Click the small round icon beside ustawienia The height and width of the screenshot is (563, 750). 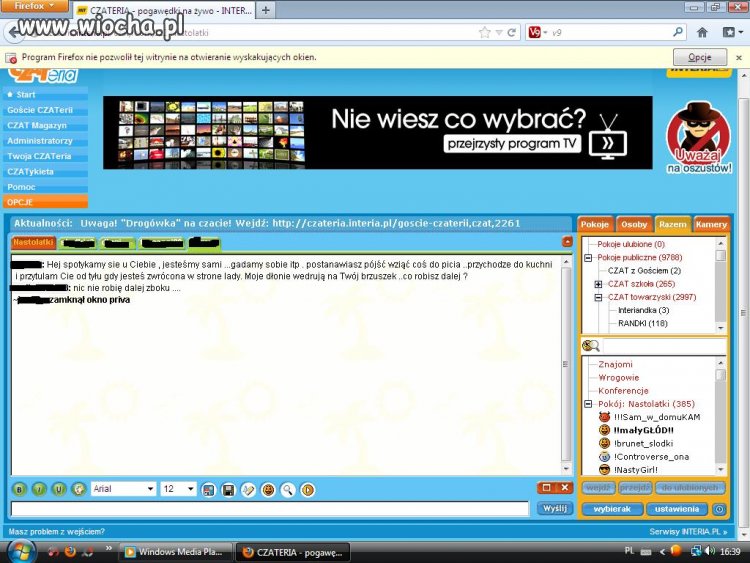[719, 509]
